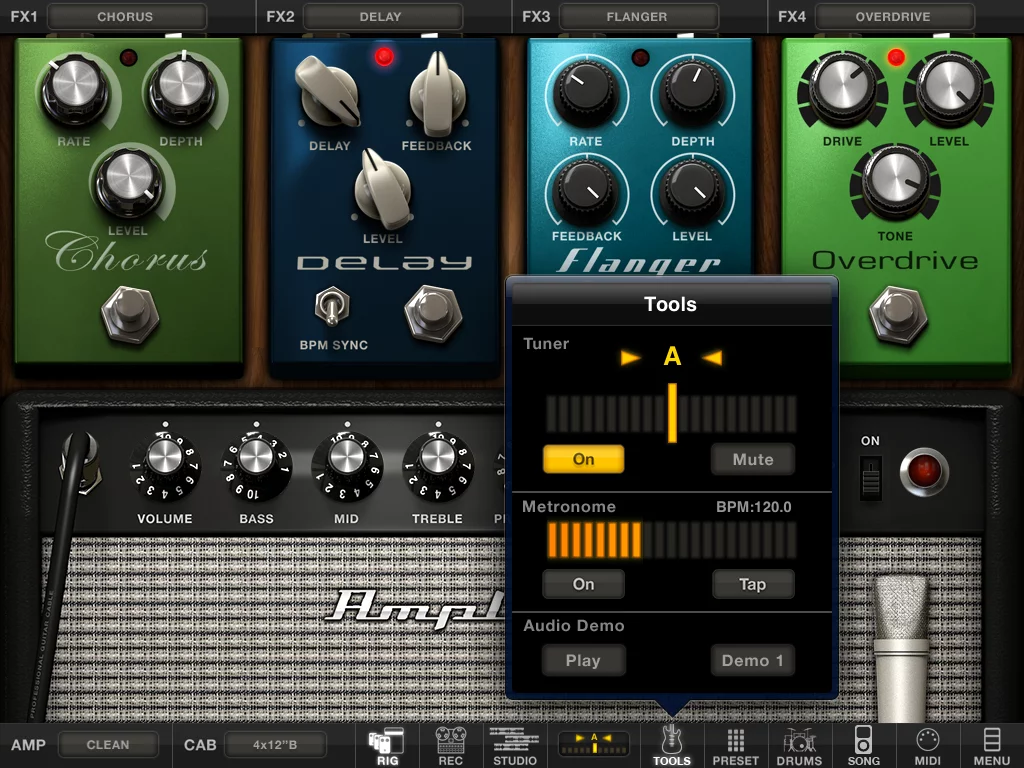Enable the metronome with its On button
Image resolution: width=1024 pixels, height=768 pixels.
coord(583,584)
